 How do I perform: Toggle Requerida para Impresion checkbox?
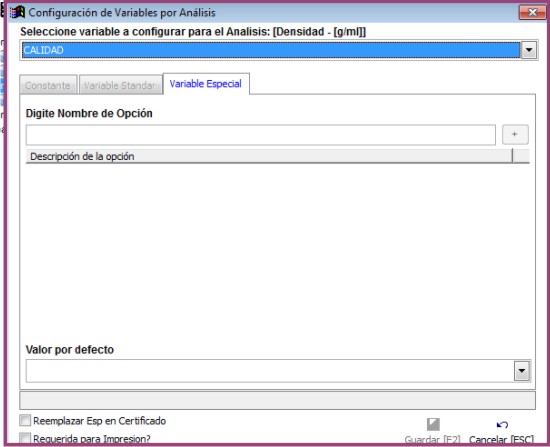coord(25,438)
